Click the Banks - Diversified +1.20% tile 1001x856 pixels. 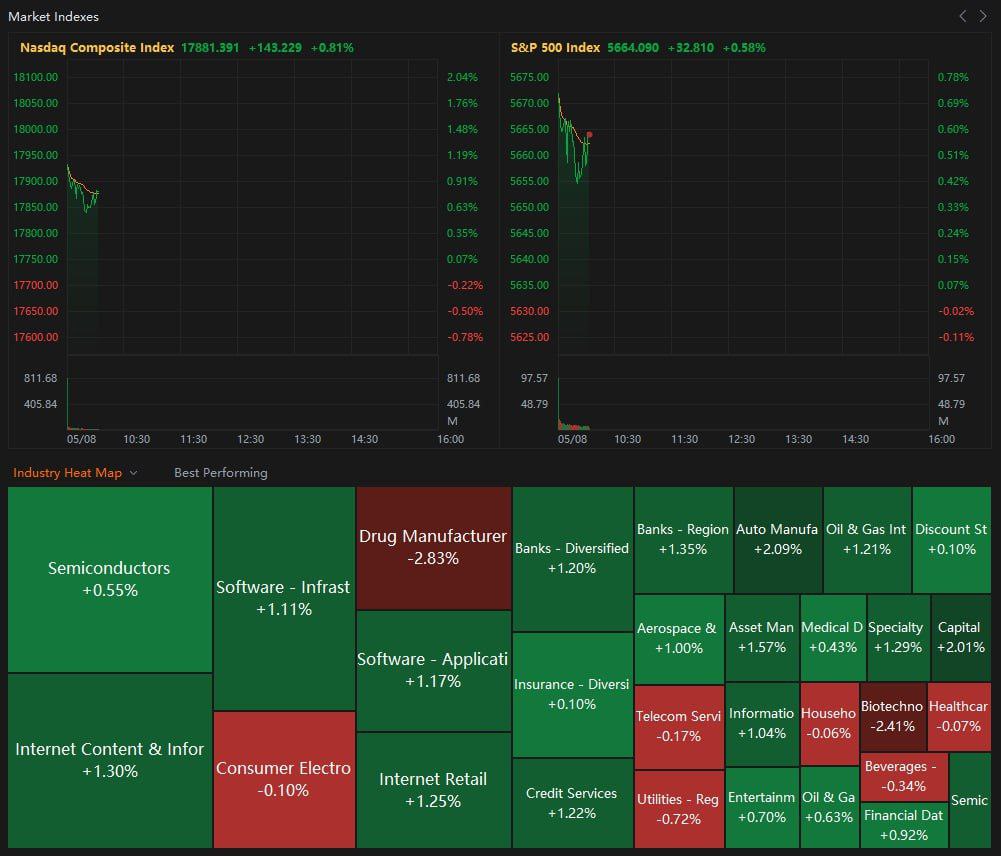(x=573, y=559)
